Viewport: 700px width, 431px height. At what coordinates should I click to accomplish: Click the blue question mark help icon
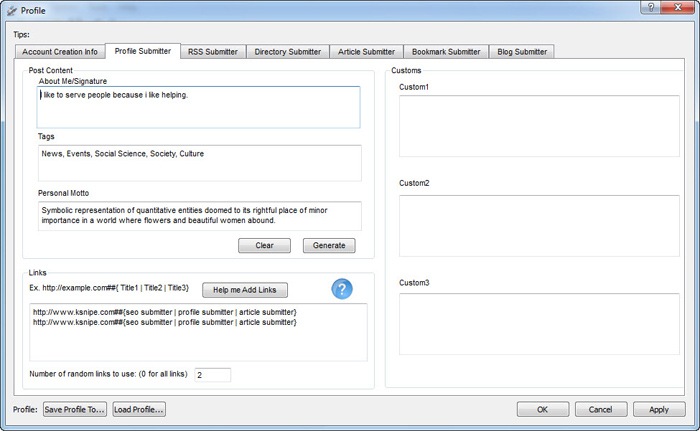[x=342, y=289]
